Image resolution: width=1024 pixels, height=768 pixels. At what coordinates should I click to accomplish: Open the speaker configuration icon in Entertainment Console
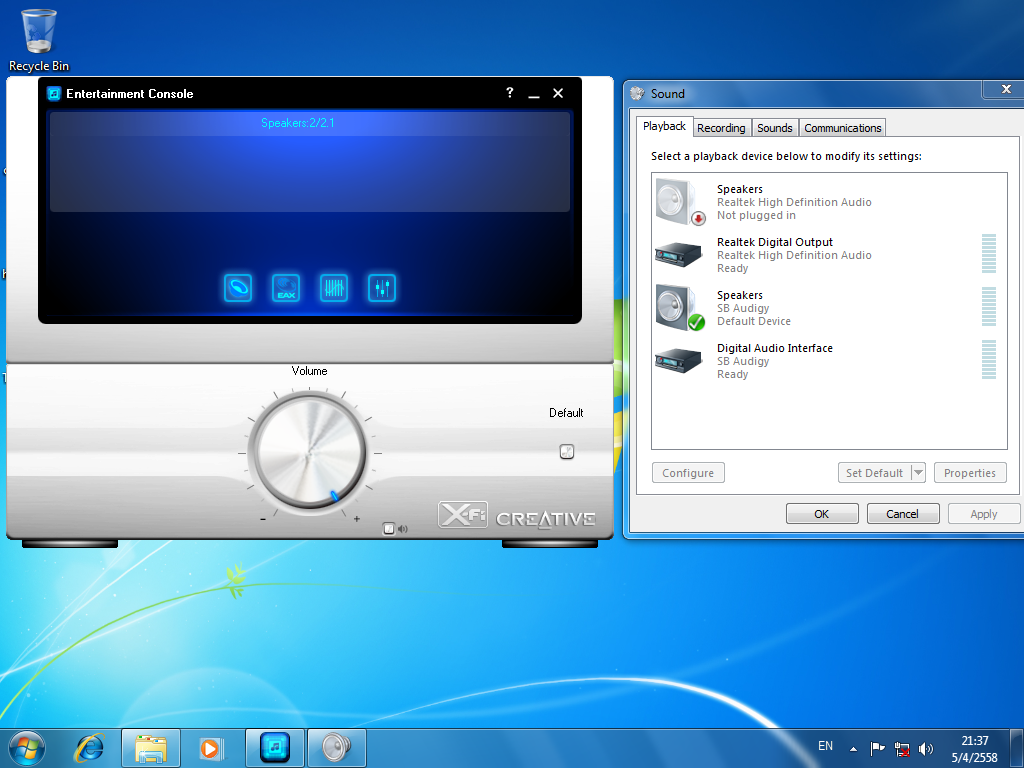coord(238,288)
